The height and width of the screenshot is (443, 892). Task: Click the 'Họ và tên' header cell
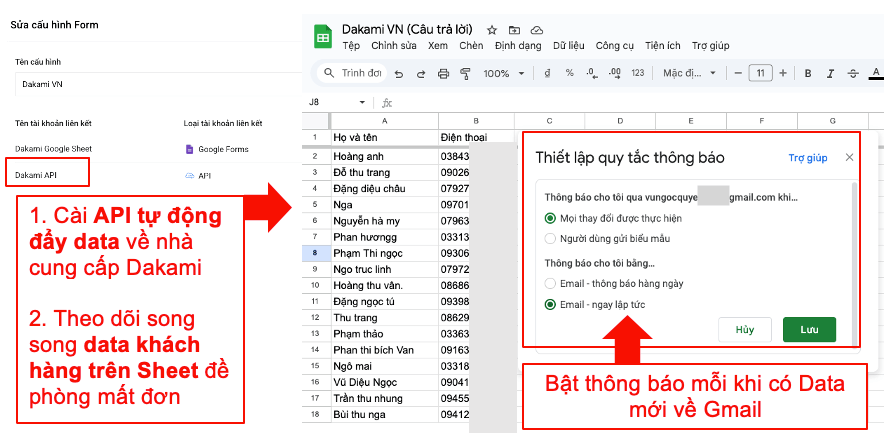385,138
